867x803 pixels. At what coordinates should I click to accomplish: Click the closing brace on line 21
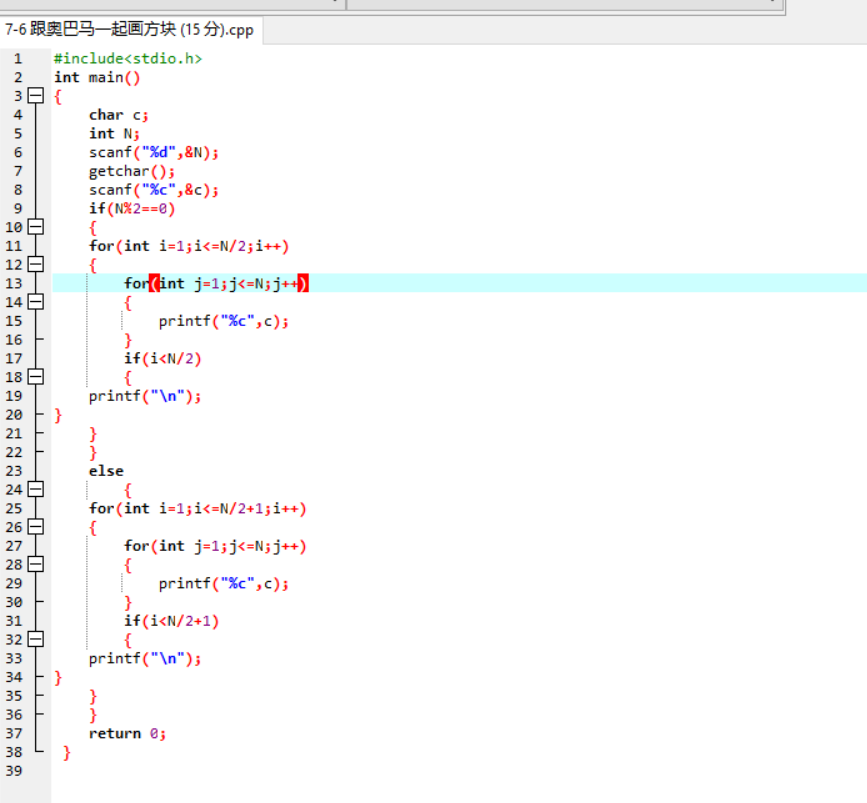pos(93,434)
